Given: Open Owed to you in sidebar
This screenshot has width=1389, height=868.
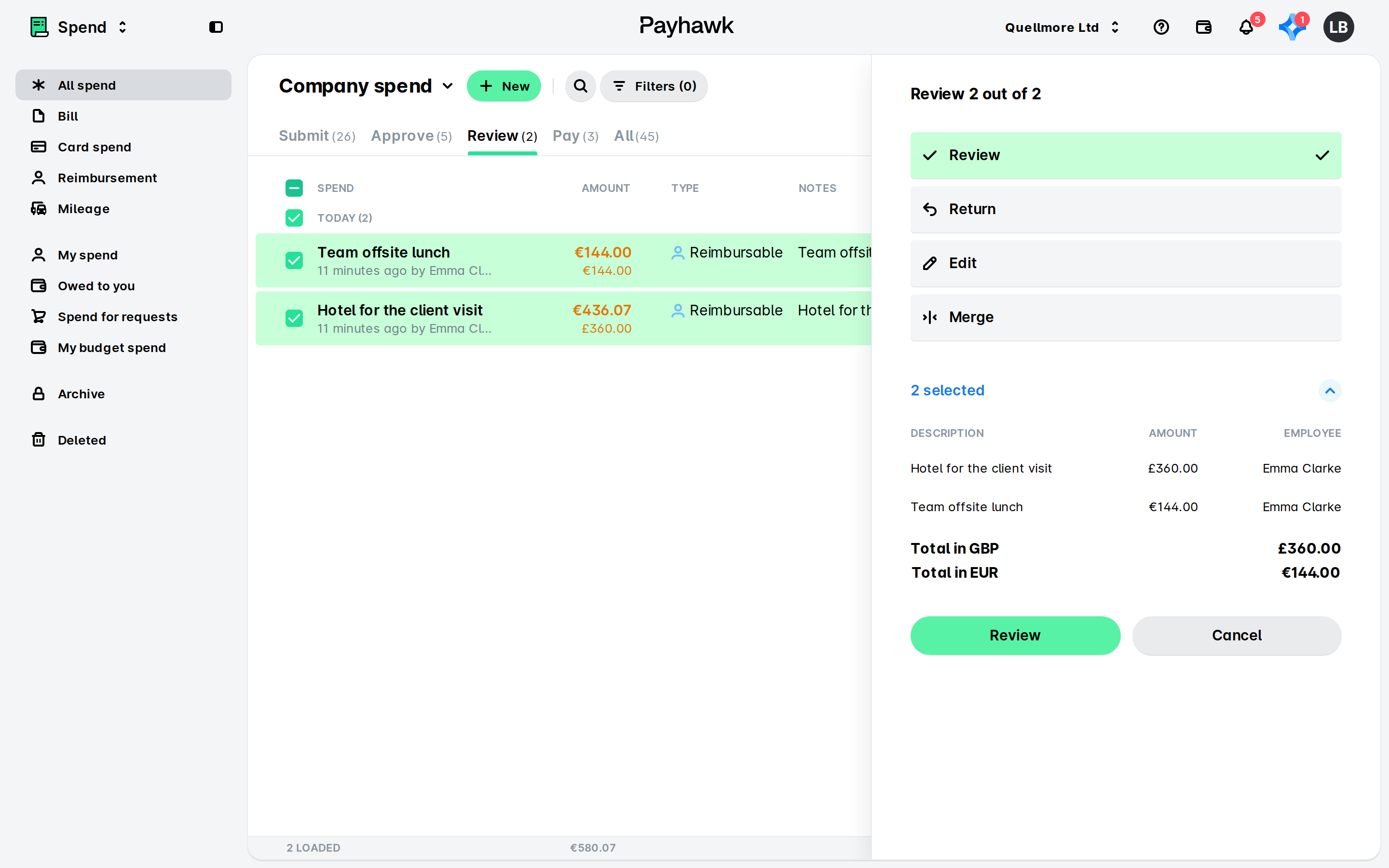Looking at the screenshot, I should 123,286.
